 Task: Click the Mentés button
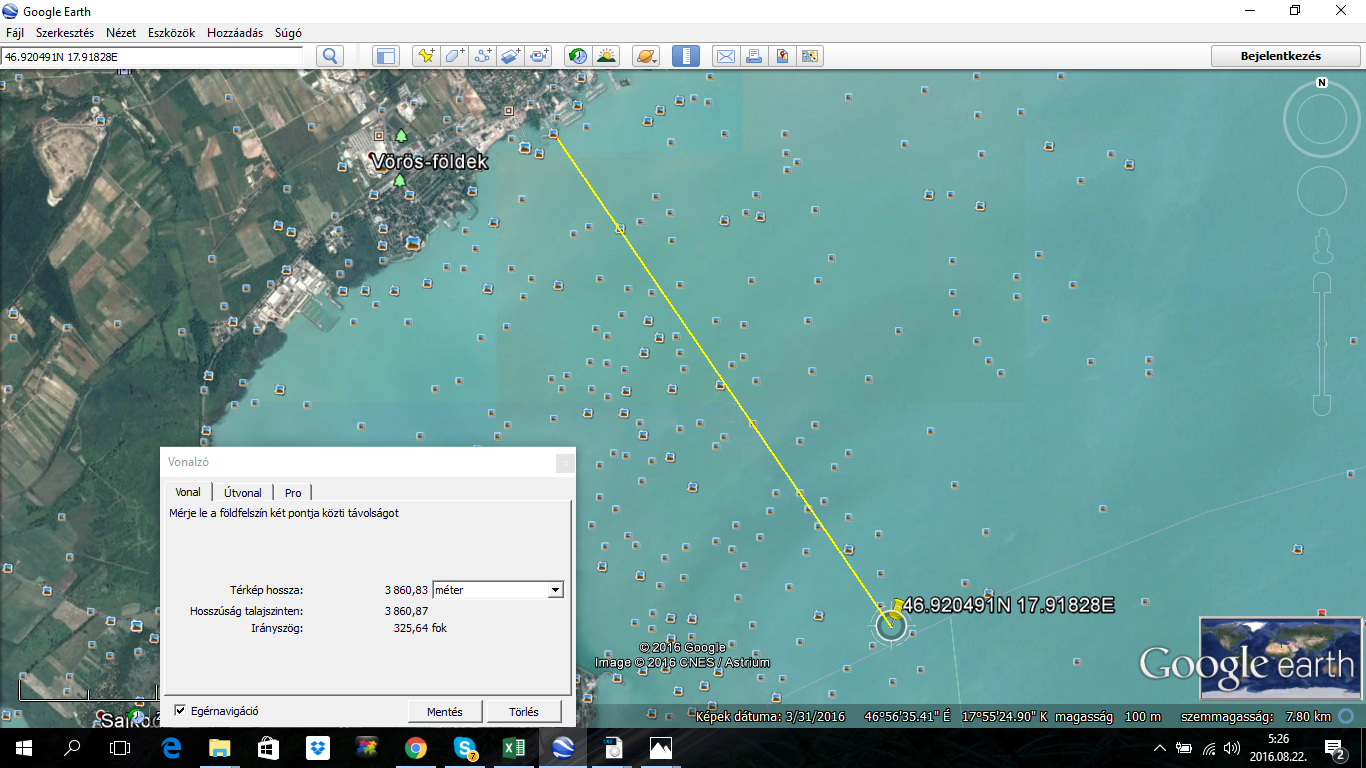[x=445, y=712]
